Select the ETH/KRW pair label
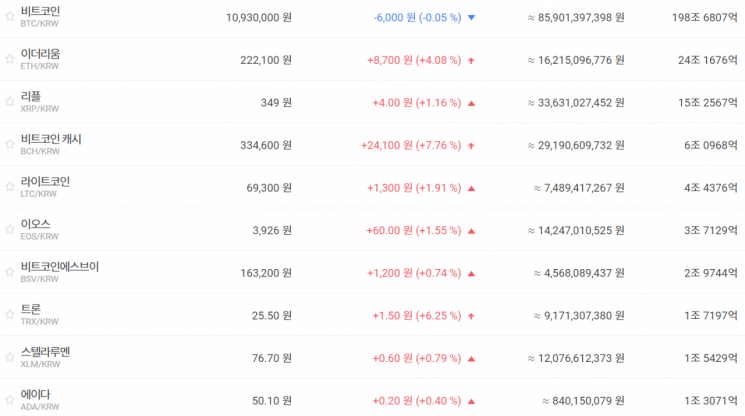745x416 pixels. pos(39,66)
